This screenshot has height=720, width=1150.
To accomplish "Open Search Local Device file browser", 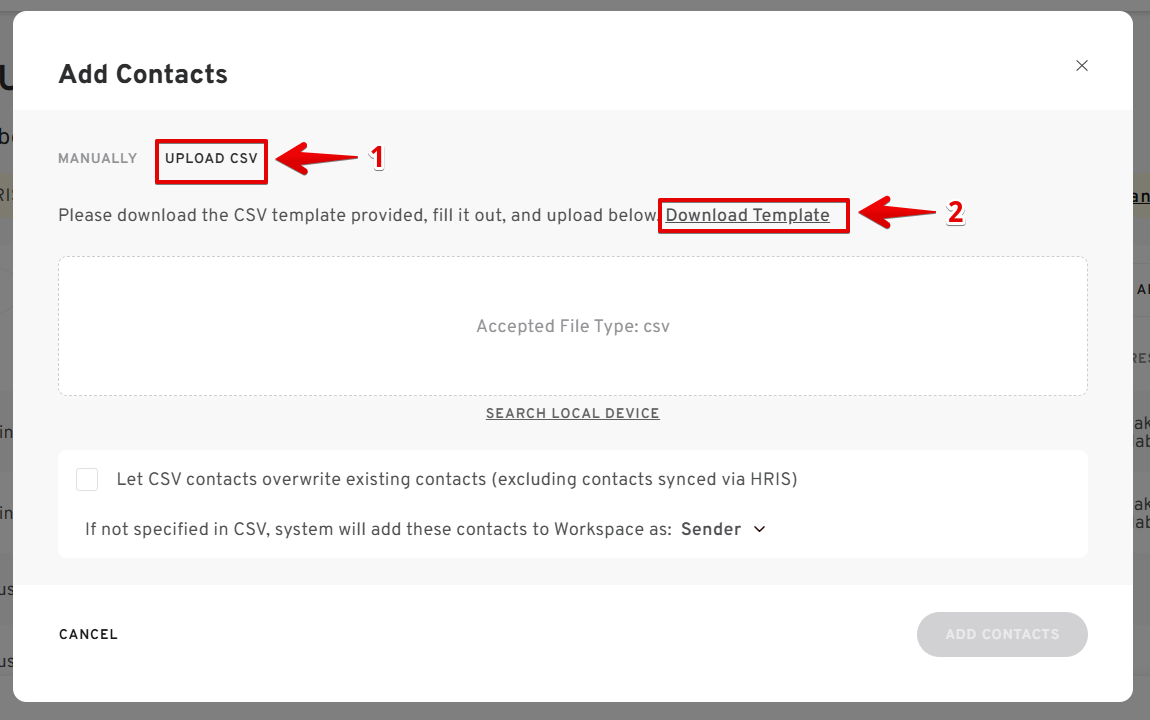I will 572,414.
